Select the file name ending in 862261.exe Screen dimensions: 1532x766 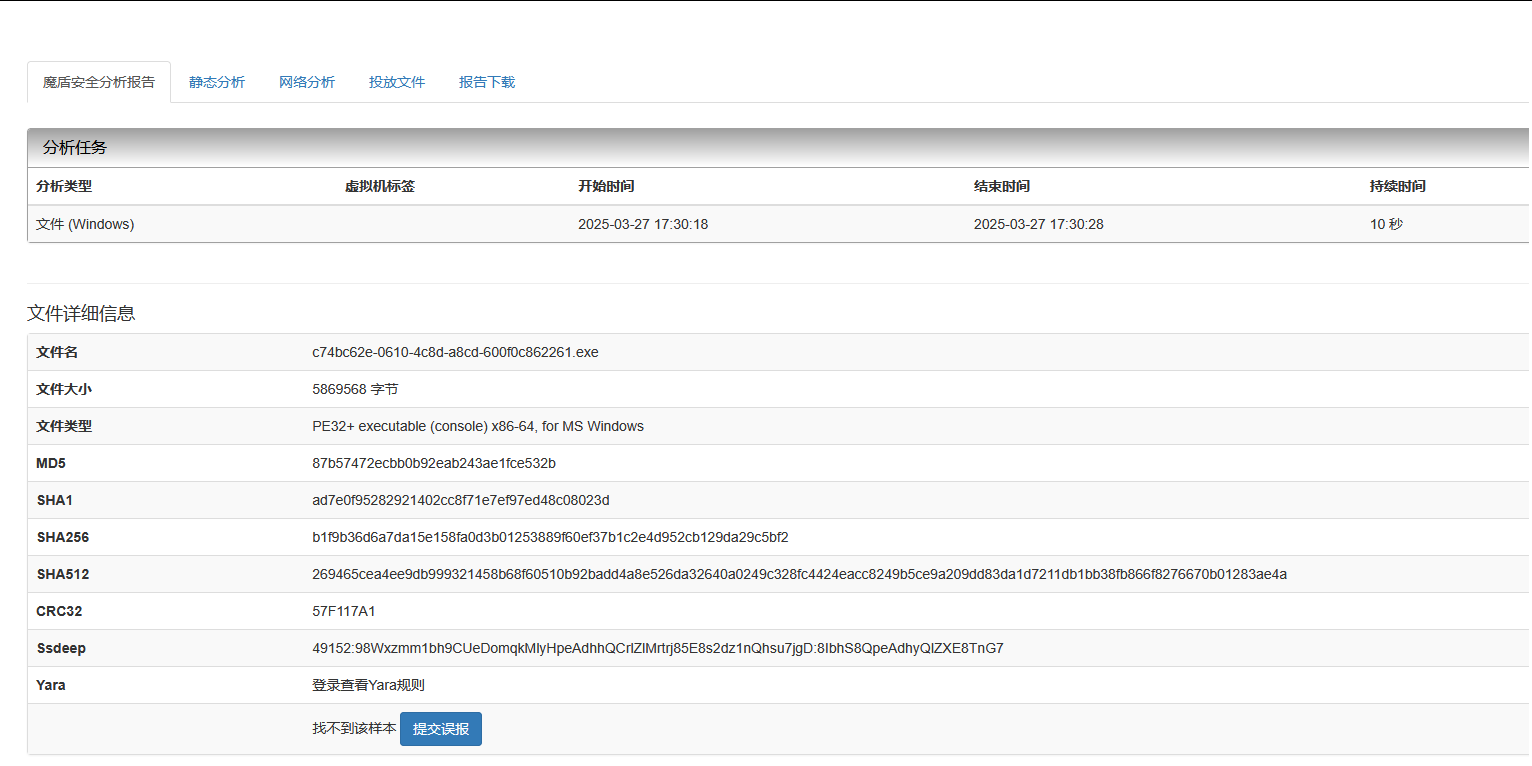pos(455,352)
